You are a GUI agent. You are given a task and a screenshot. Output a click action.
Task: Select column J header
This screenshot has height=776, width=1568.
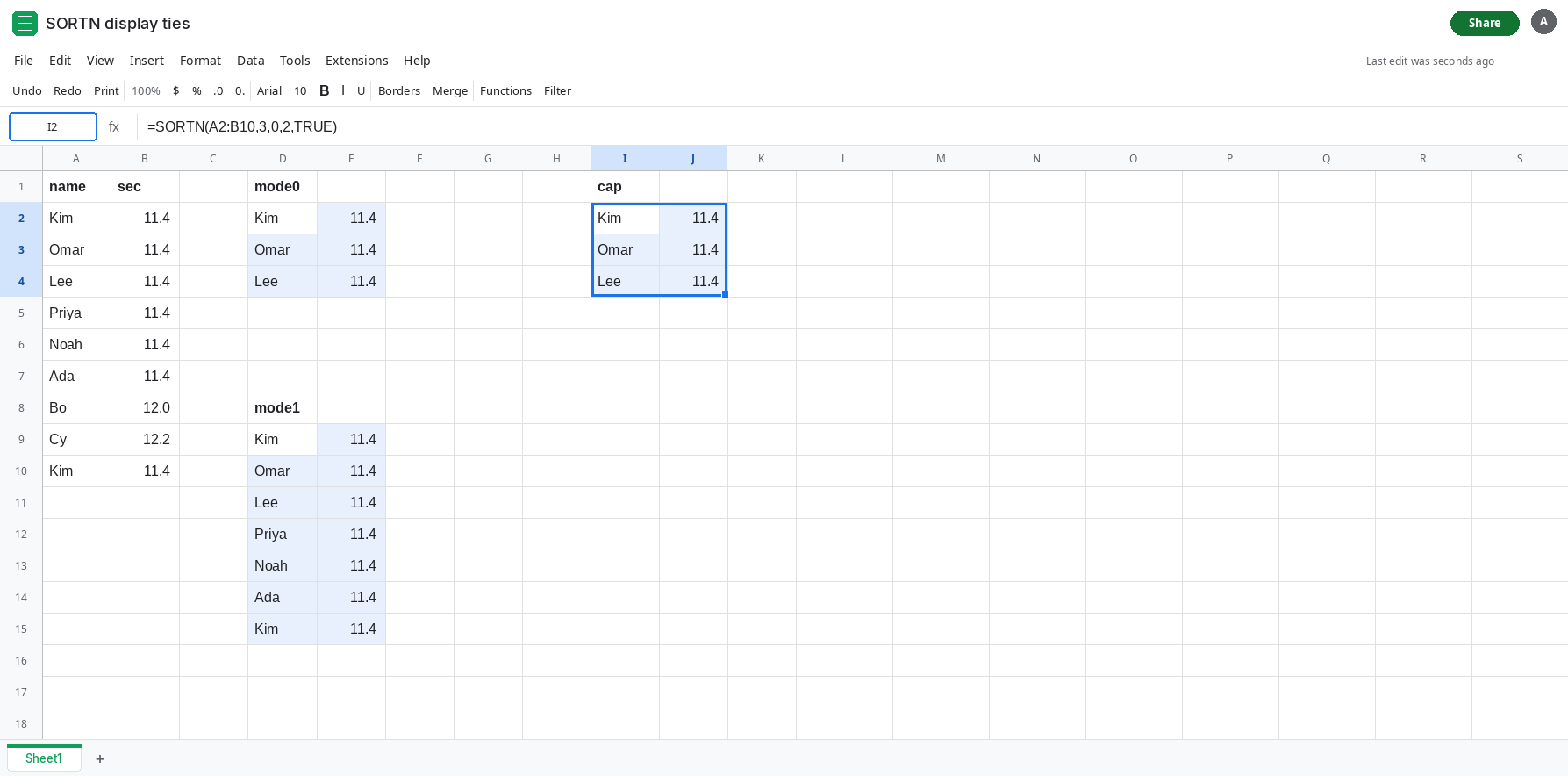point(693,159)
